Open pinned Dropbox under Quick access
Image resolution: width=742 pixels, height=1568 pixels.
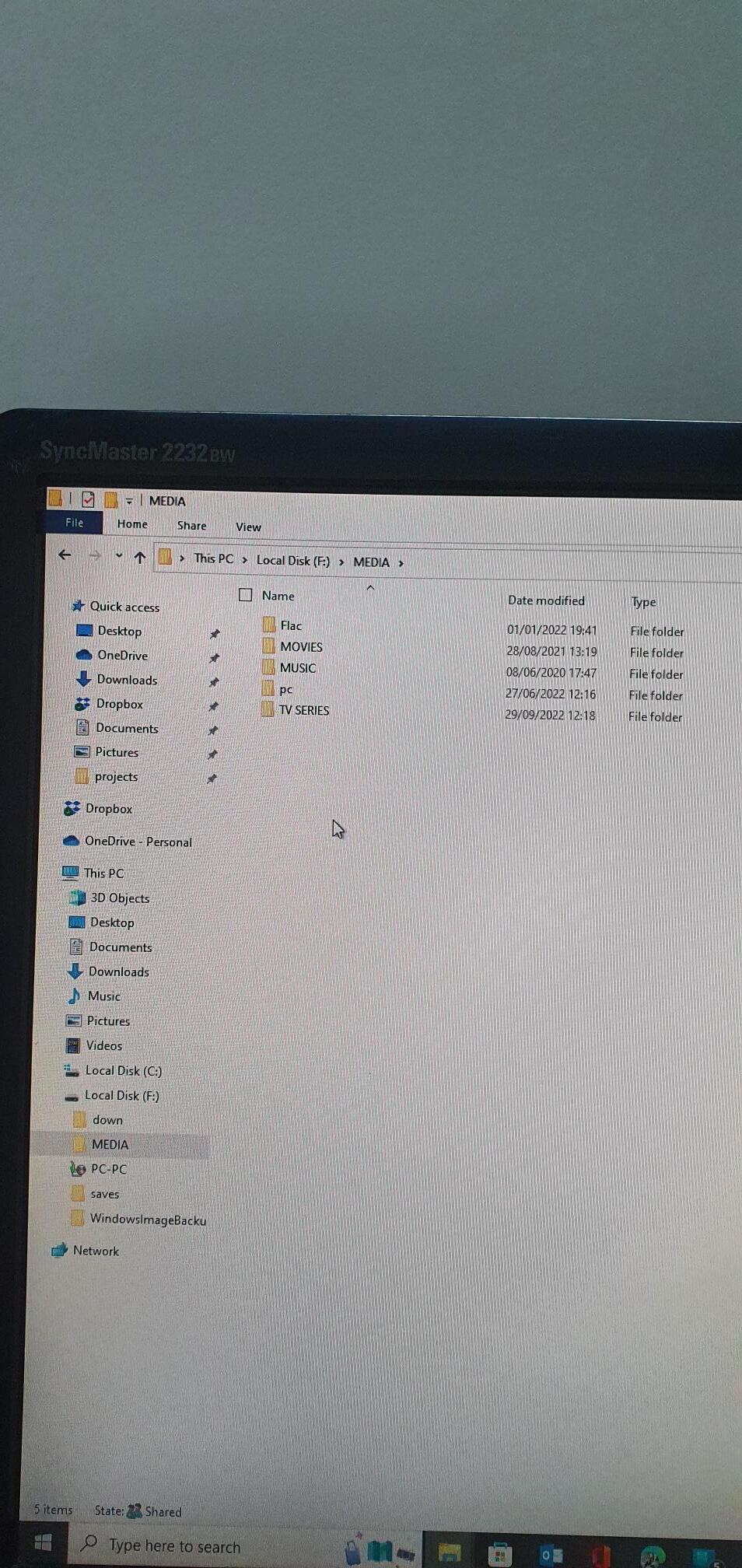point(119,704)
